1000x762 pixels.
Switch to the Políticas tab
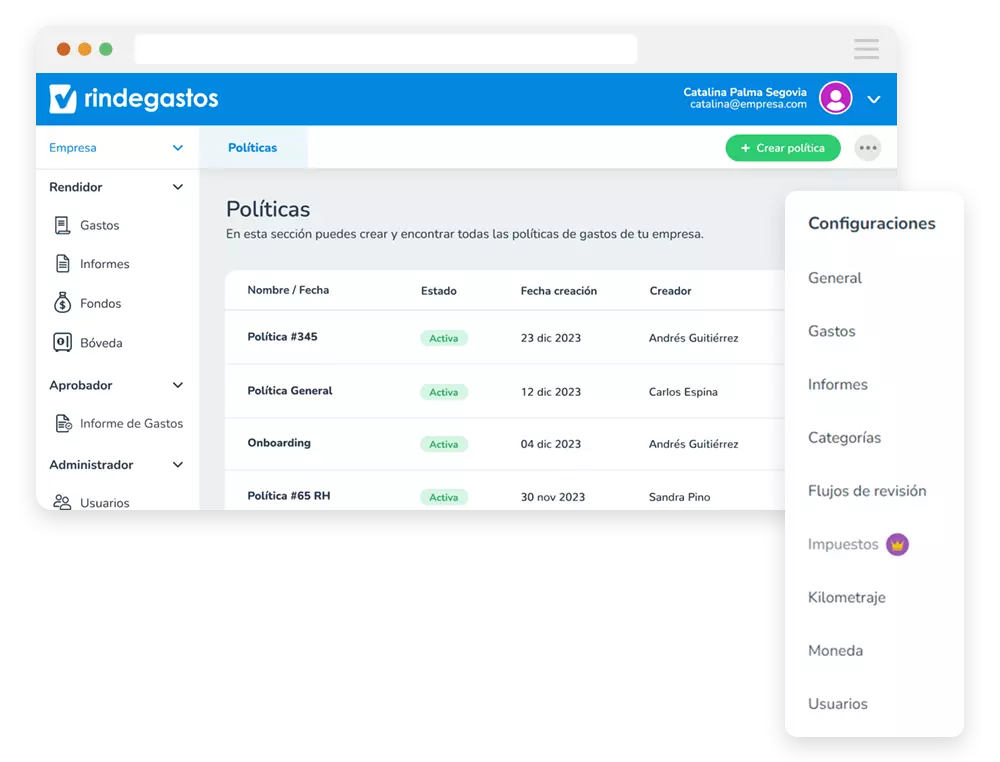(252, 148)
